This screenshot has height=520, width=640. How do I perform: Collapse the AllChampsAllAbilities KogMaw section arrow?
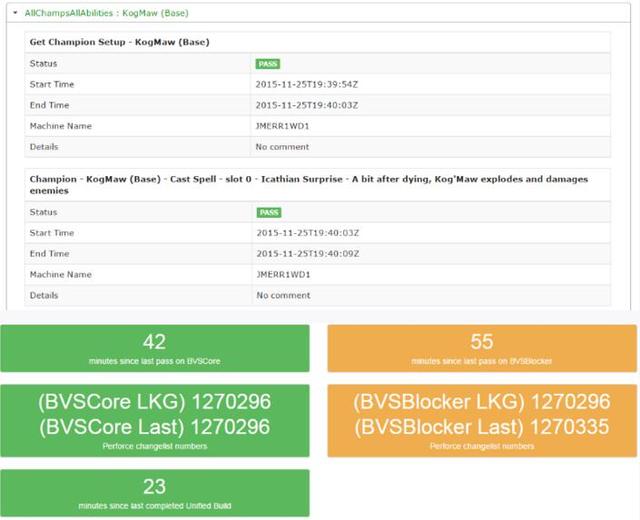[15, 13]
